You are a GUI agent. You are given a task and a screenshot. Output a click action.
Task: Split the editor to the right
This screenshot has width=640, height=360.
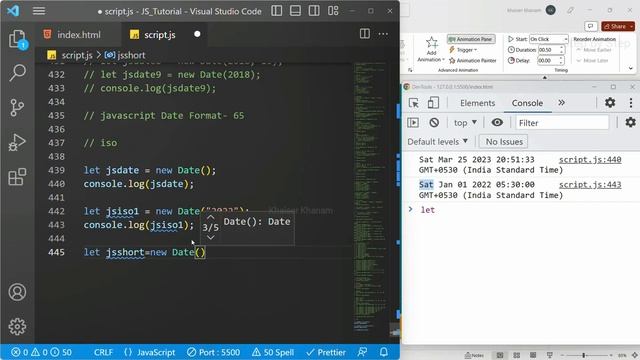tap(365, 34)
